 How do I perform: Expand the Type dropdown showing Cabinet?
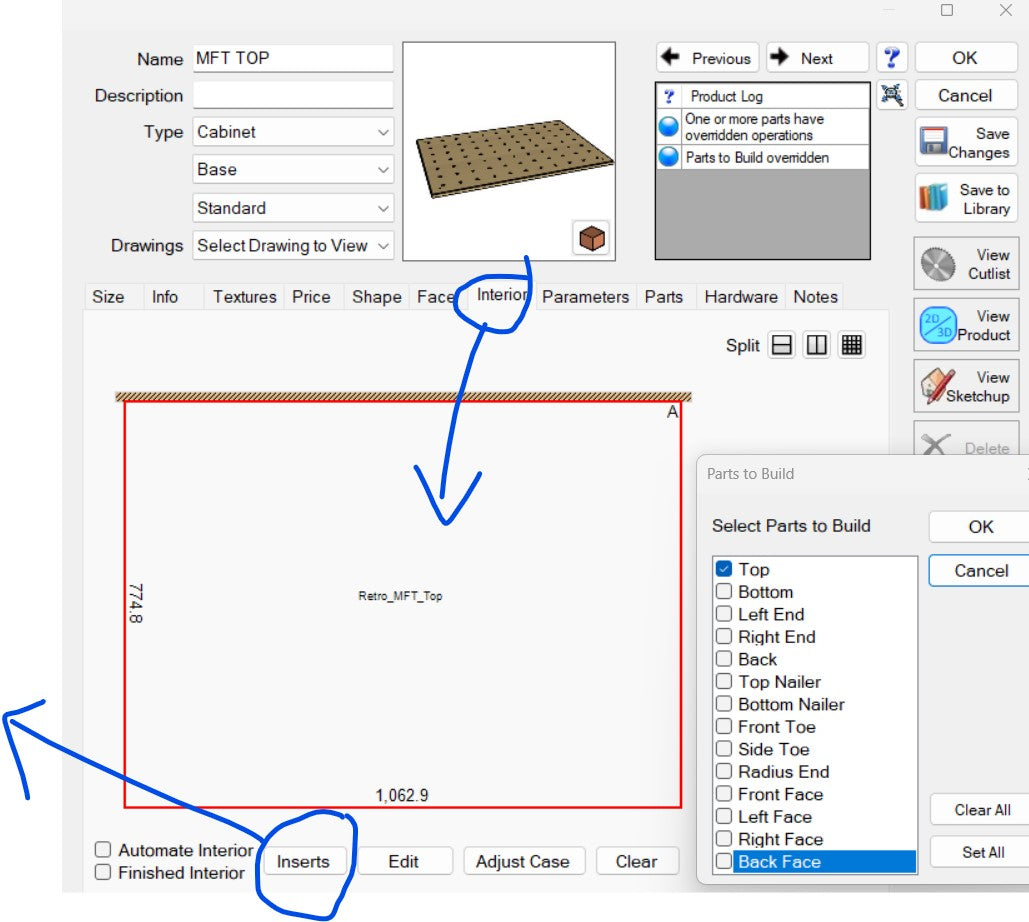[293, 132]
